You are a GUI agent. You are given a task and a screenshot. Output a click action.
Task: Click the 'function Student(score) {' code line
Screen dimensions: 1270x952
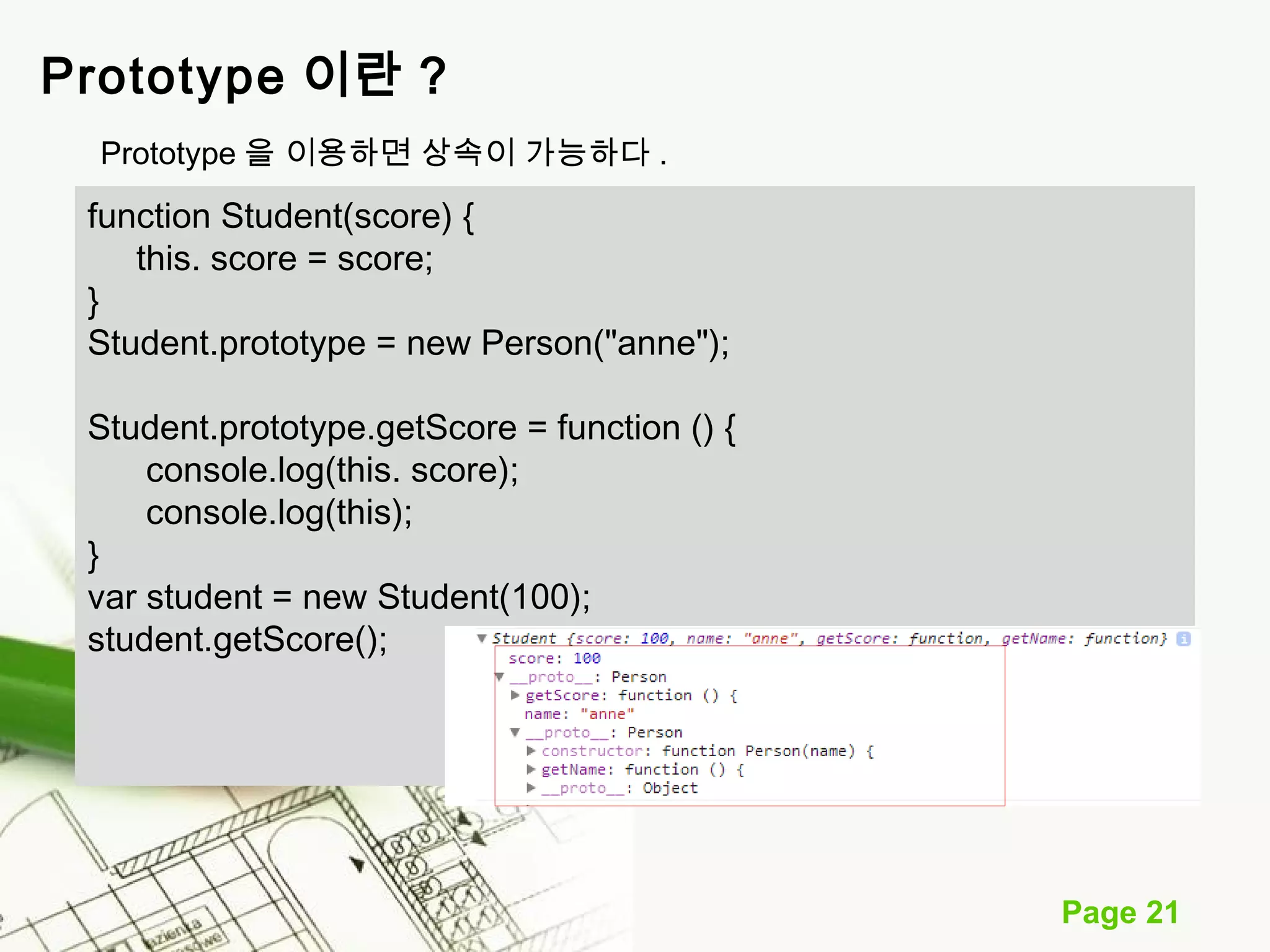tap(281, 217)
